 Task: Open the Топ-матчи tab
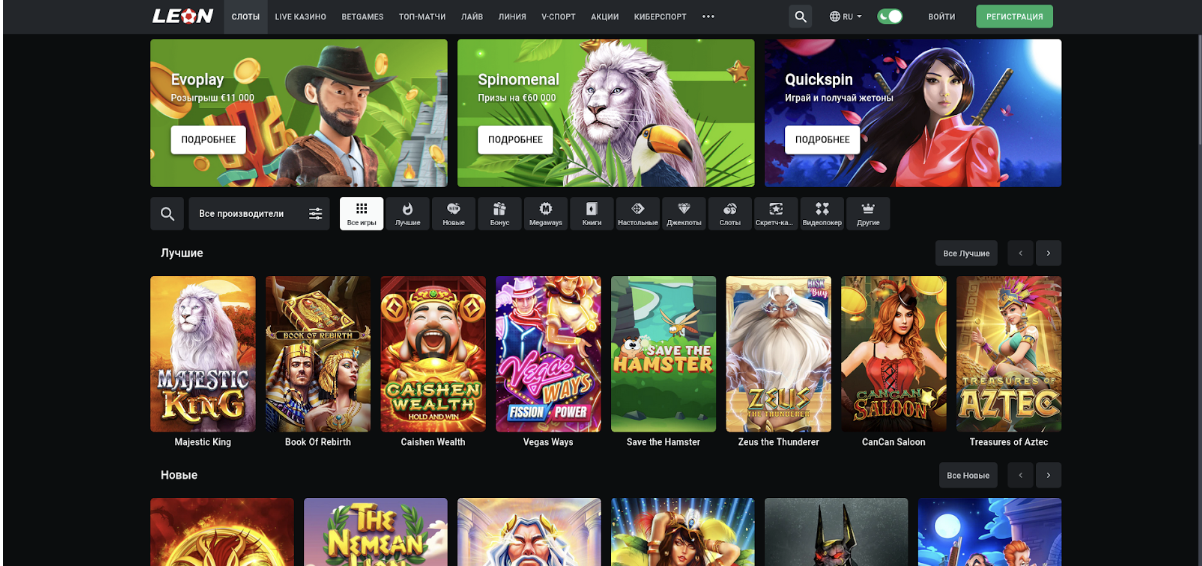coord(423,17)
